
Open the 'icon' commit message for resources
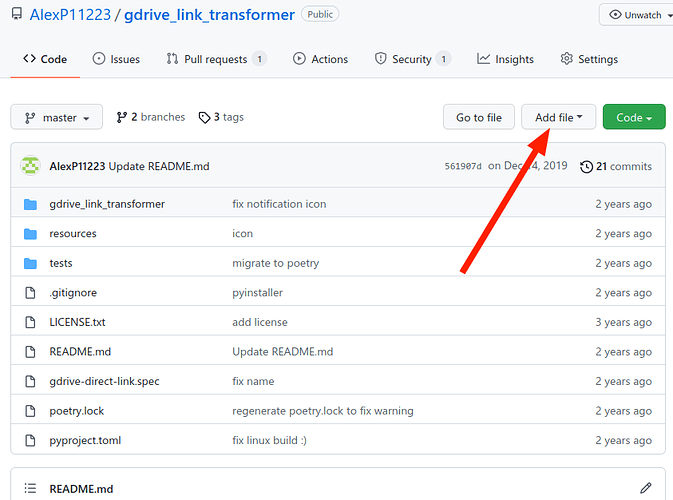243,233
